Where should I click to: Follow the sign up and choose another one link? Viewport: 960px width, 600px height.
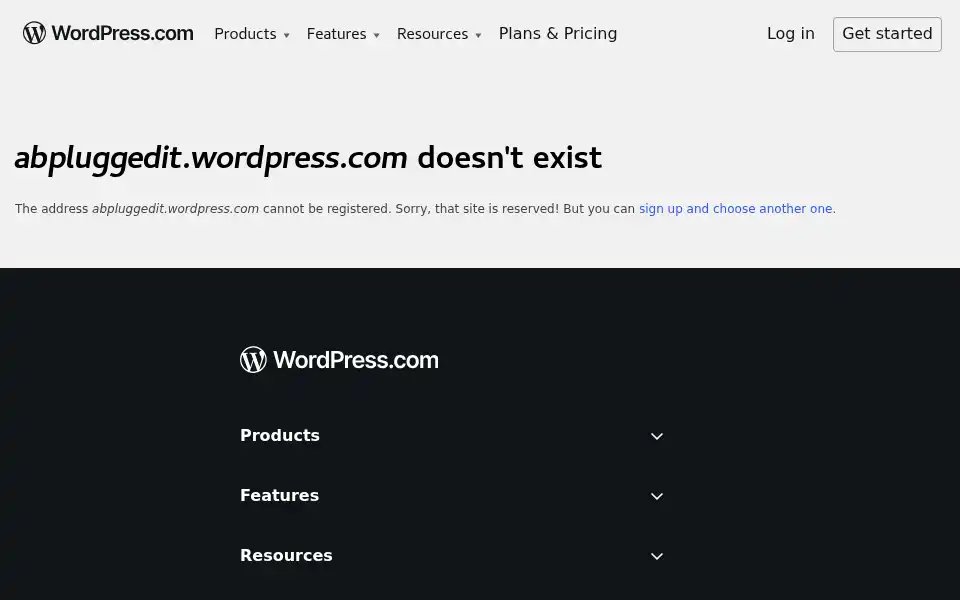[x=735, y=209]
